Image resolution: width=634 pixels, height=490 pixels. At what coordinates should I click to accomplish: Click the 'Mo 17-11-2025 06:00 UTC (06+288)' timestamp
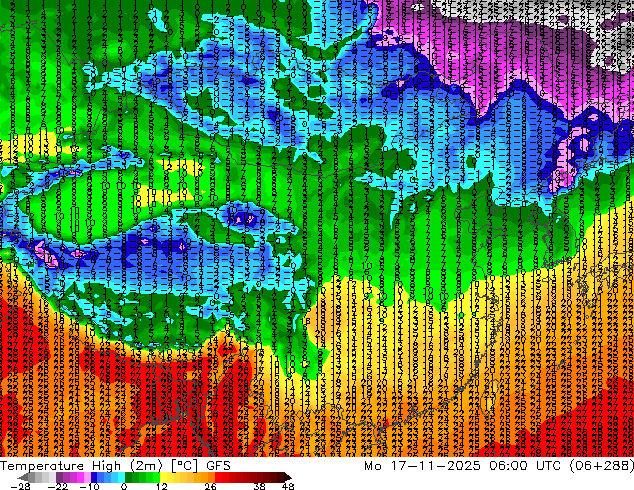pos(499,465)
